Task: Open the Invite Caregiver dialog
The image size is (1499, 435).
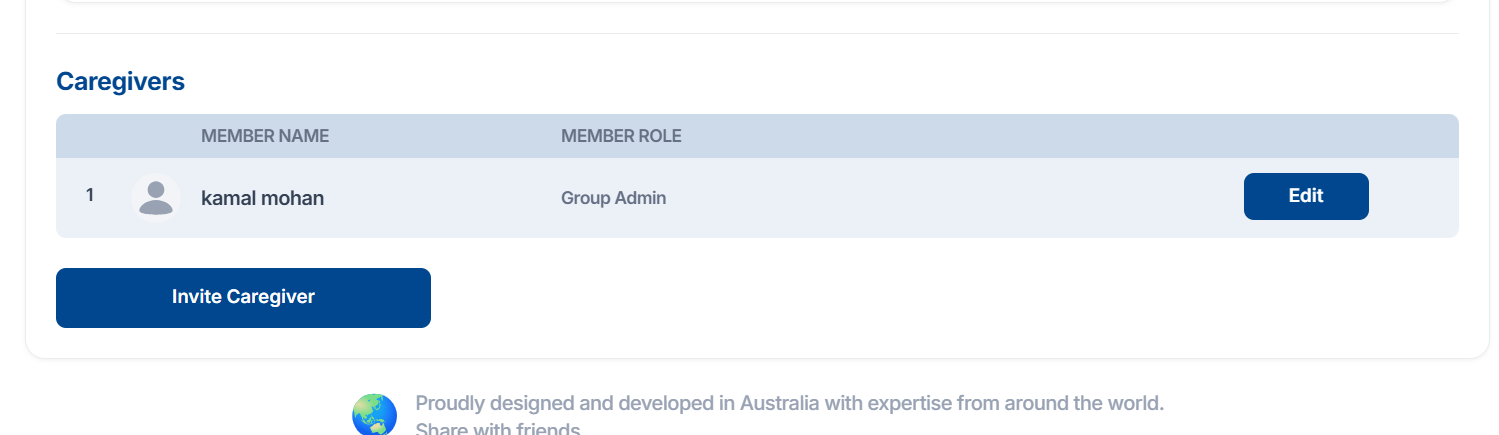Action: pyautogui.click(x=243, y=297)
